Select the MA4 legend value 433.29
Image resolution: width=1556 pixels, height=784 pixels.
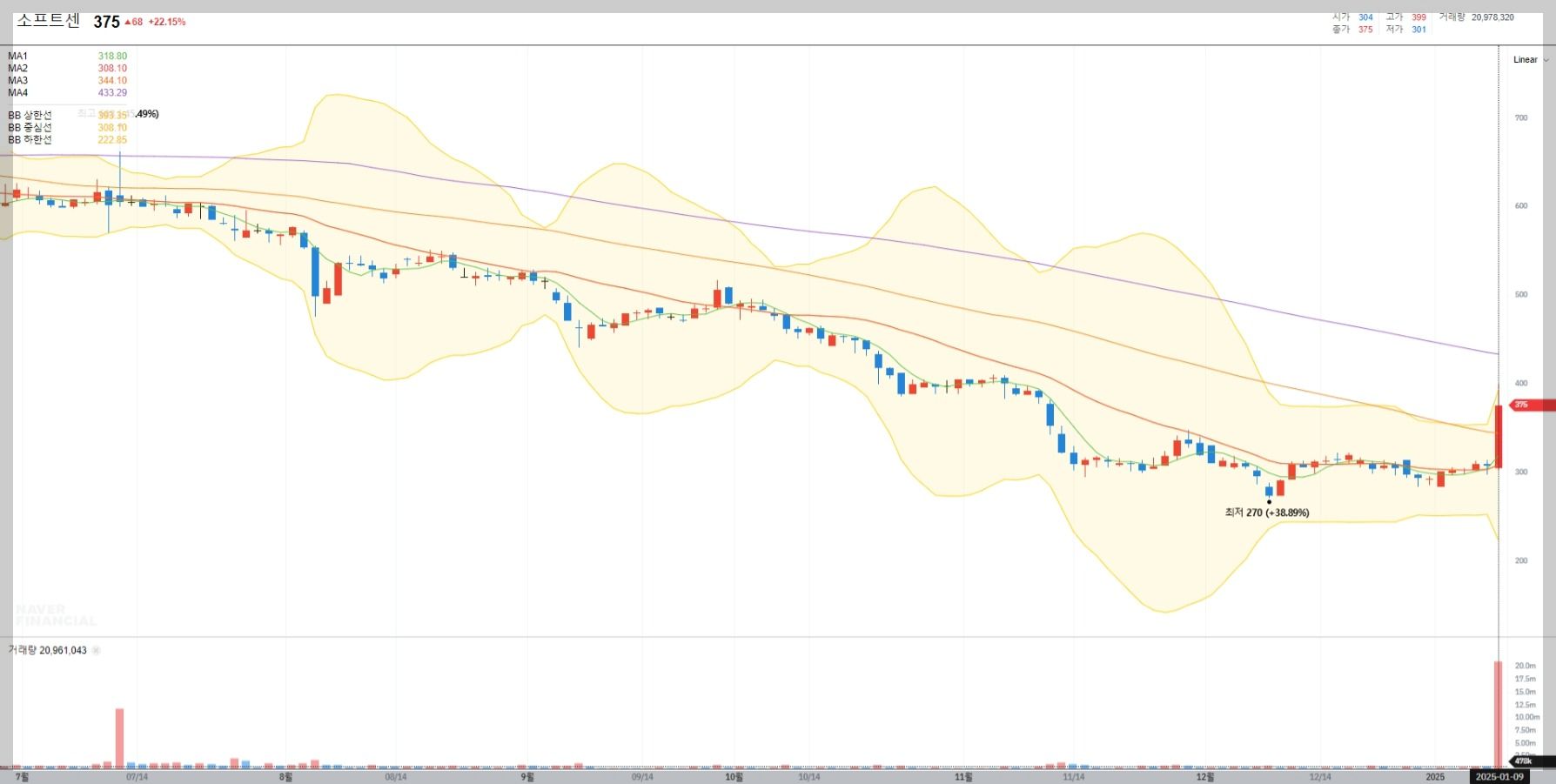pyautogui.click(x=112, y=93)
